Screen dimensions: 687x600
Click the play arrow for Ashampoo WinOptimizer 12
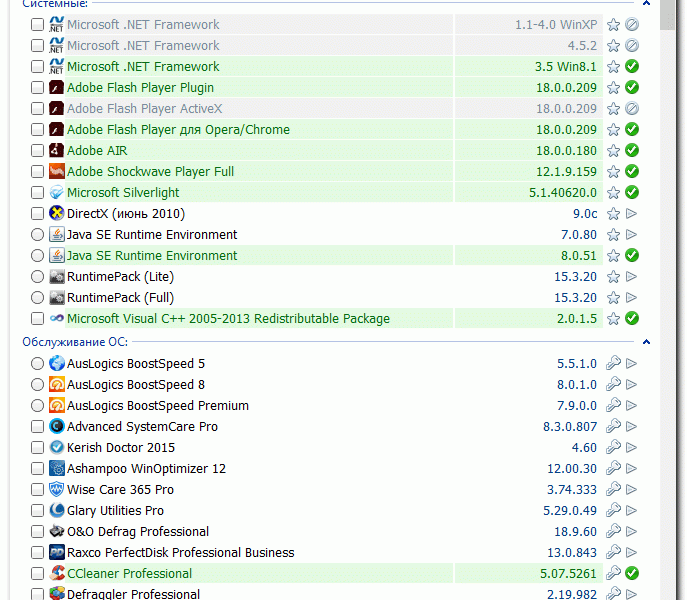pyautogui.click(x=631, y=469)
